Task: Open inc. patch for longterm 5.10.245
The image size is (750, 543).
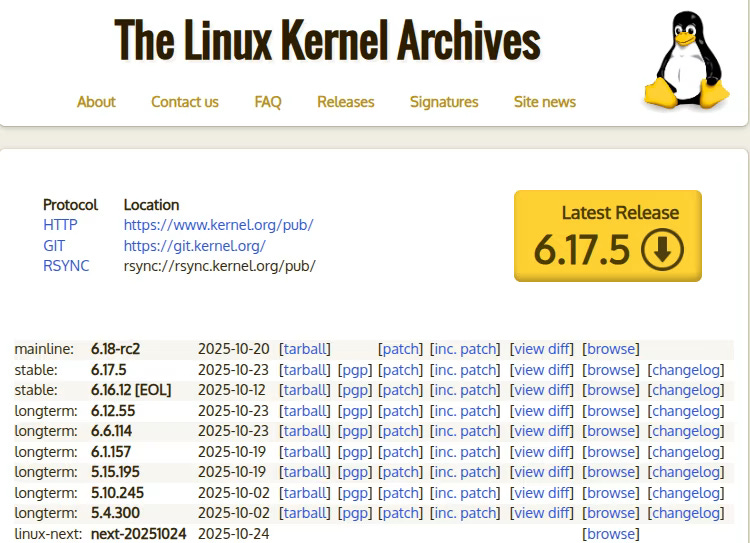Action: point(465,493)
